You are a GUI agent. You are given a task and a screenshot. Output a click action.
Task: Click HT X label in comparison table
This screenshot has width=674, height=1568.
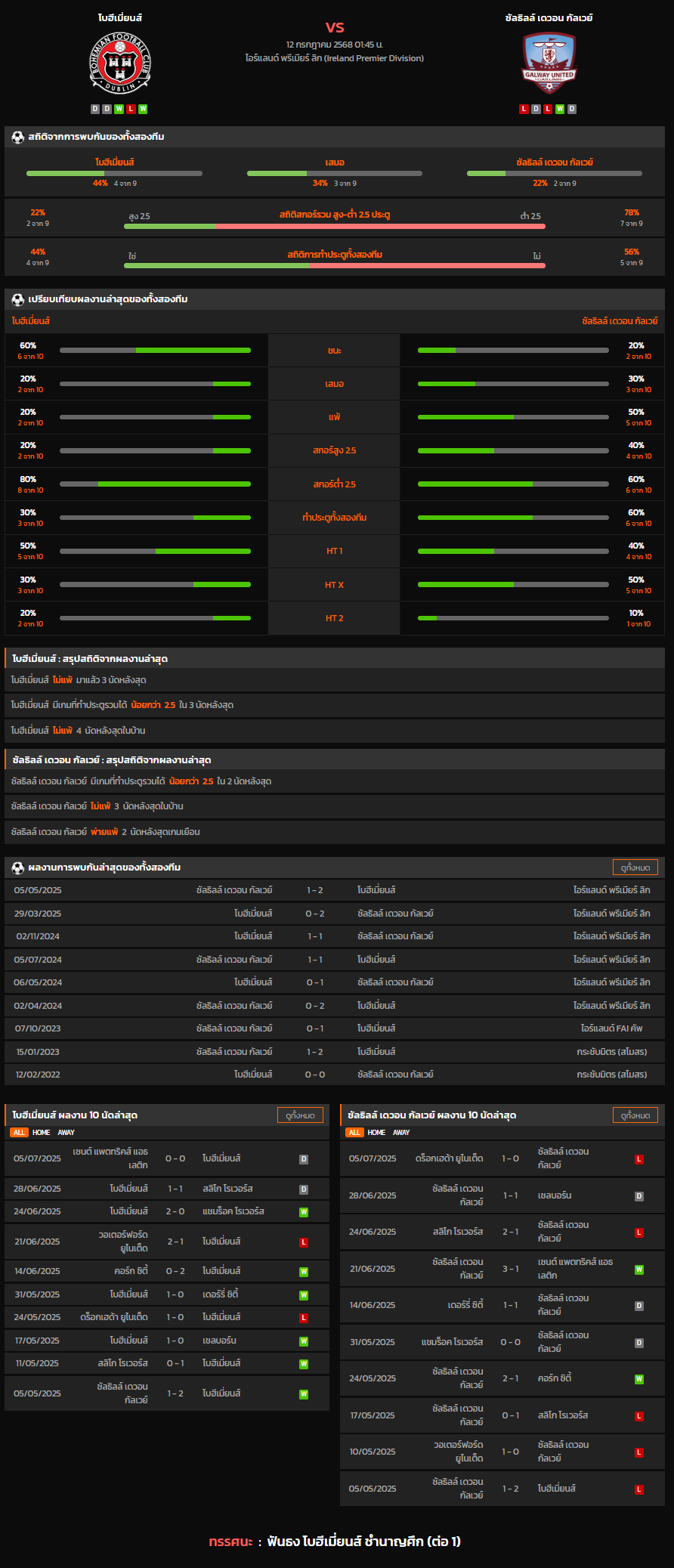(335, 585)
